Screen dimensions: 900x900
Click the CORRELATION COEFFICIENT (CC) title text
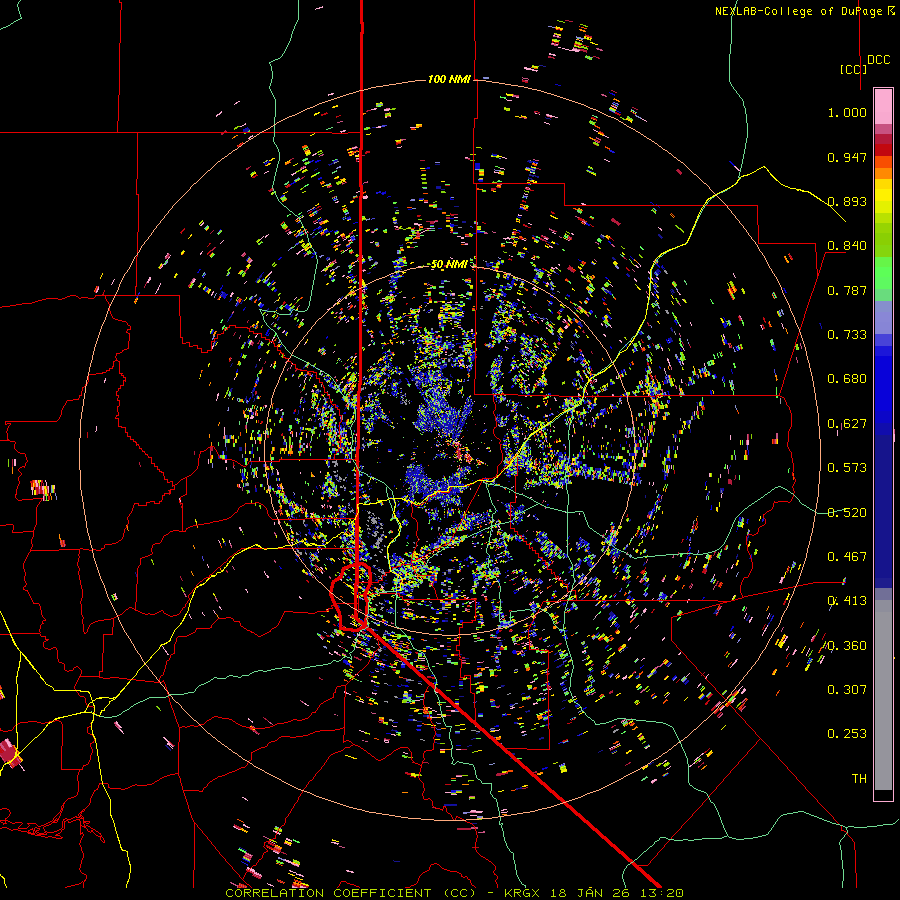pyautogui.click(x=351, y=893)
